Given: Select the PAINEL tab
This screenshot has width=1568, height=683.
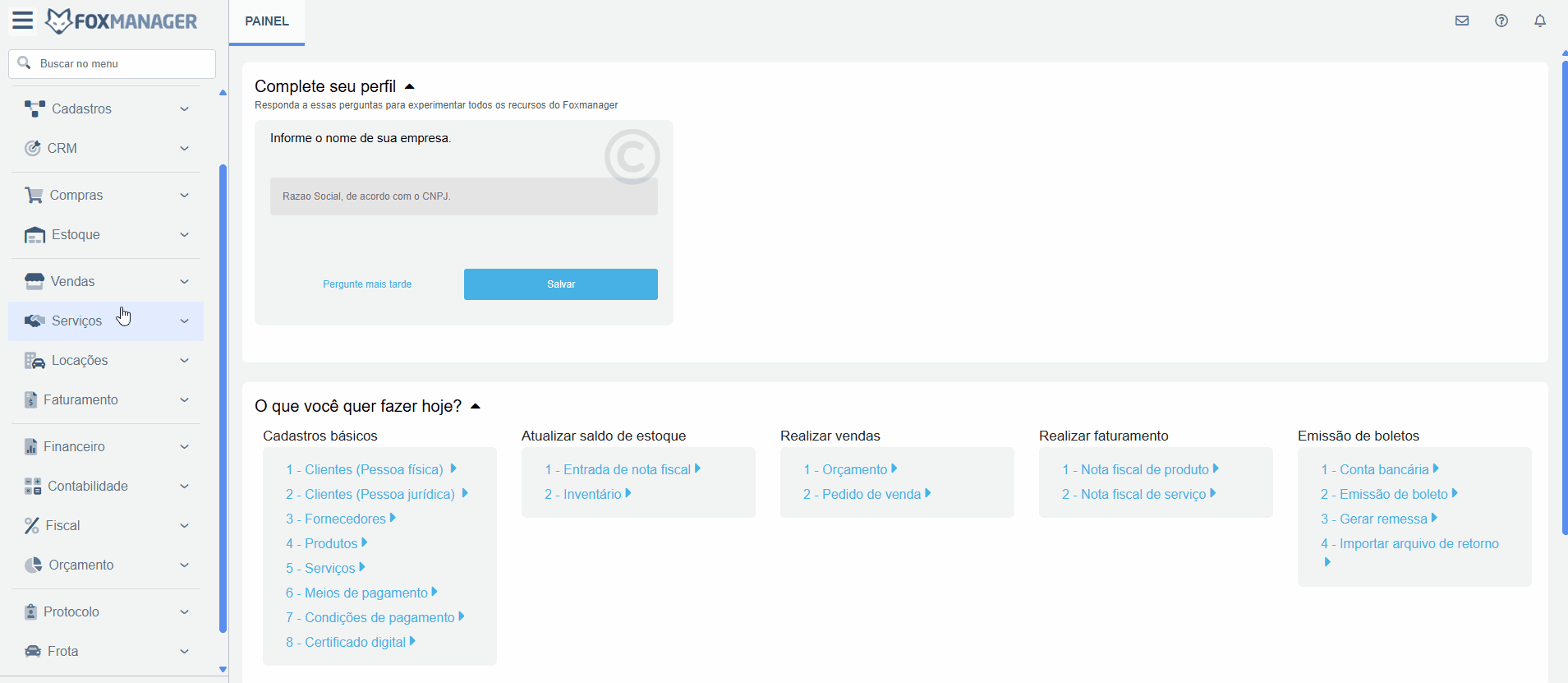Looking at the screenshot, I should (x=267, y=21).
